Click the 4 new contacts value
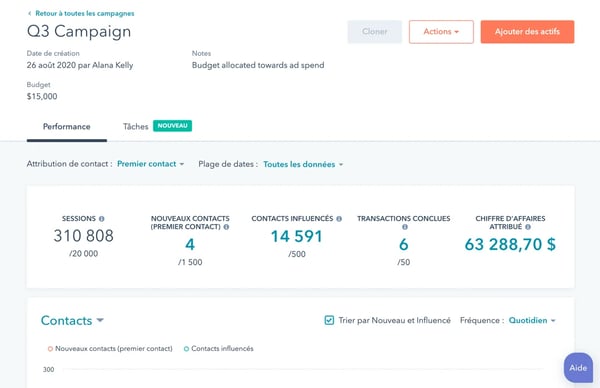Image resolution: width=600 pixels, height=388 pixels. pyautogui.click(x=190, y=245)
